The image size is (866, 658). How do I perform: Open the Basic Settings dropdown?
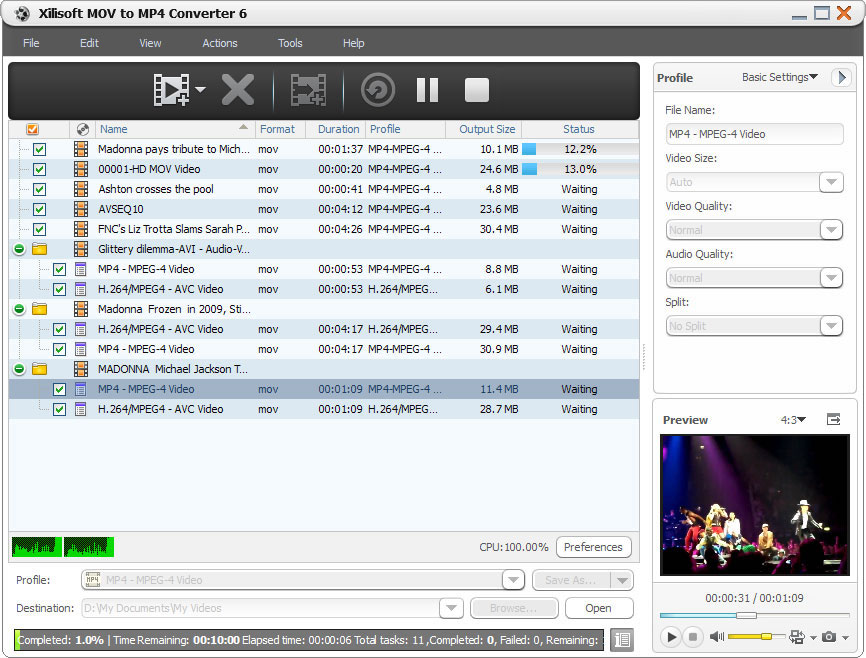coord(780,77)
